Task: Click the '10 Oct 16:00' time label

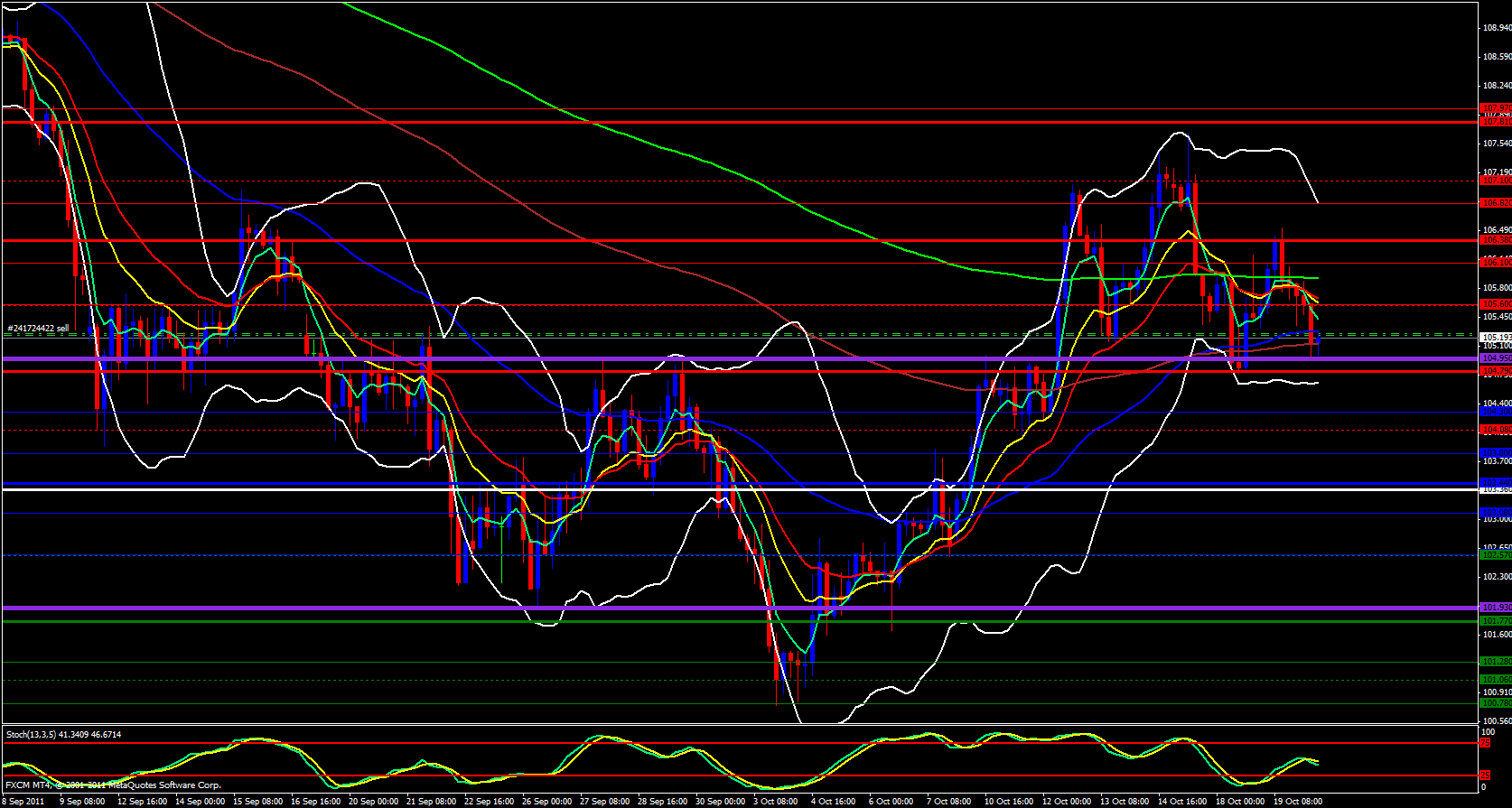Action: [x=1010, y=801]
